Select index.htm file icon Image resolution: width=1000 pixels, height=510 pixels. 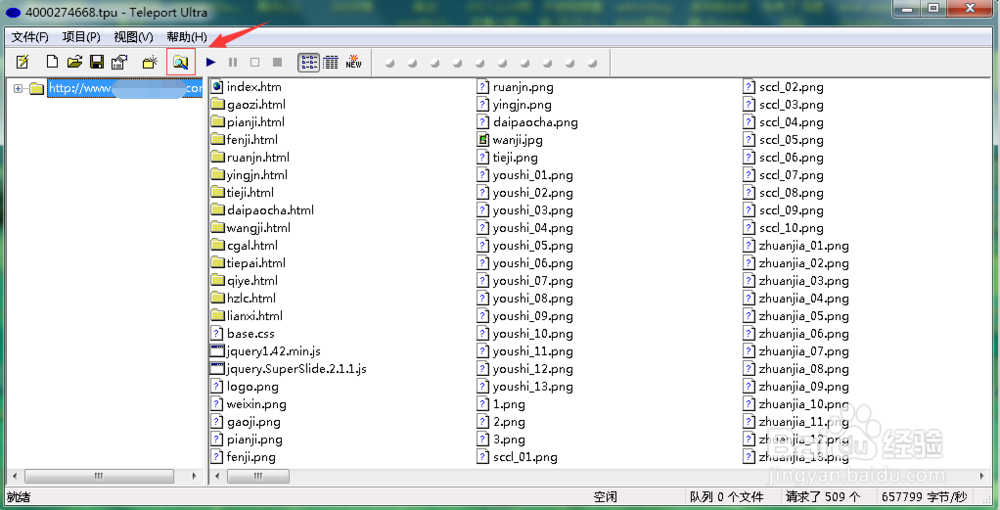(217, 87)
